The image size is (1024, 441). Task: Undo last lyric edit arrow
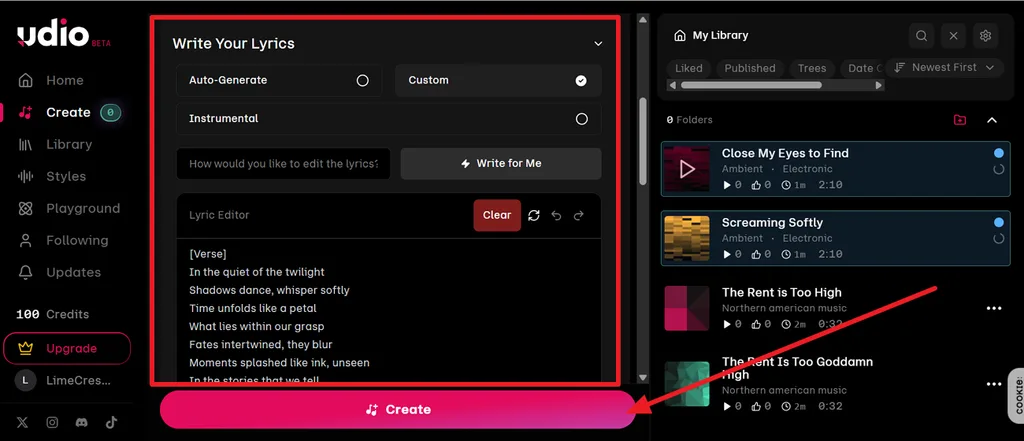556,216
